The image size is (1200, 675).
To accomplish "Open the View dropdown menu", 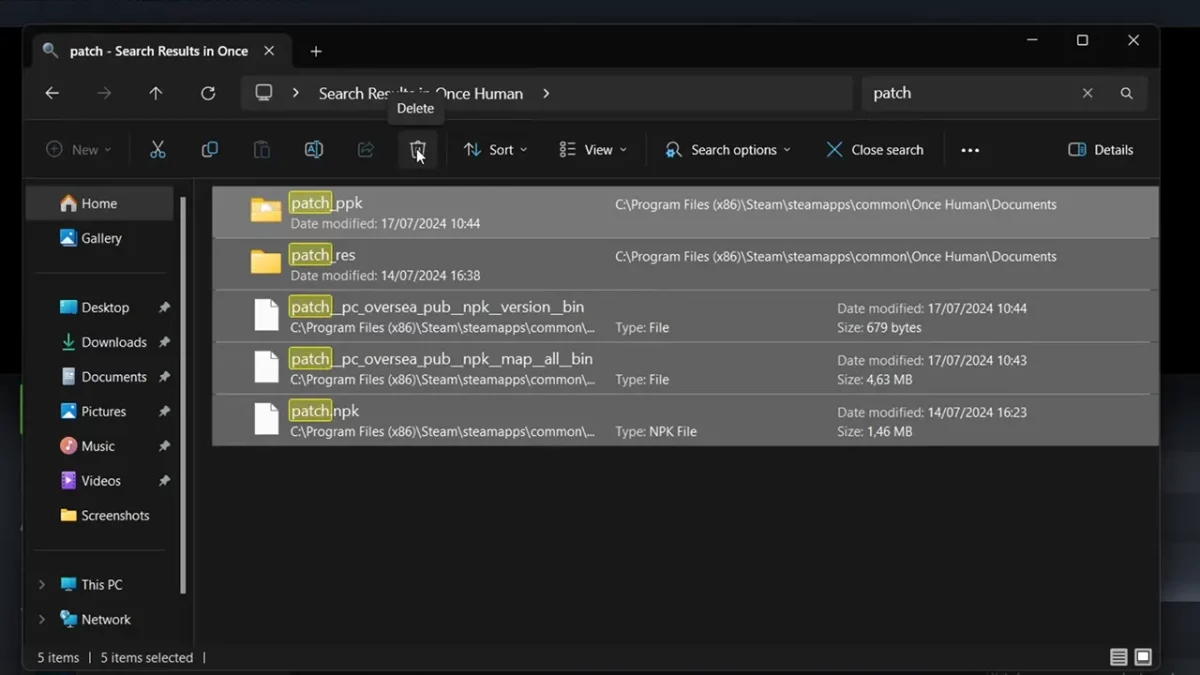I will (x=593, y=150).
